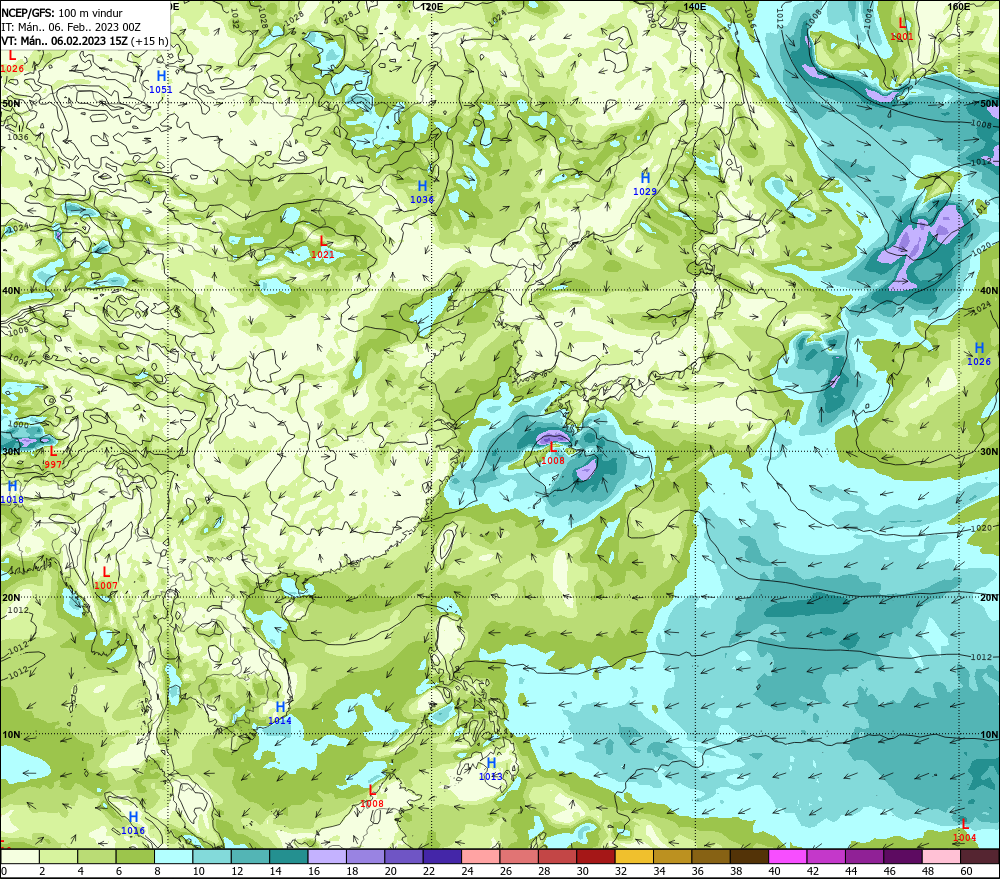Select the olive green 6–8 legend swatch

point(135,856)
